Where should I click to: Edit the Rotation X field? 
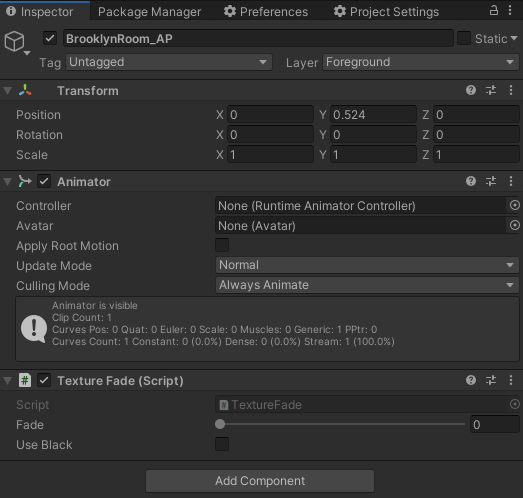pyautogui.click(x=271, y=134)
